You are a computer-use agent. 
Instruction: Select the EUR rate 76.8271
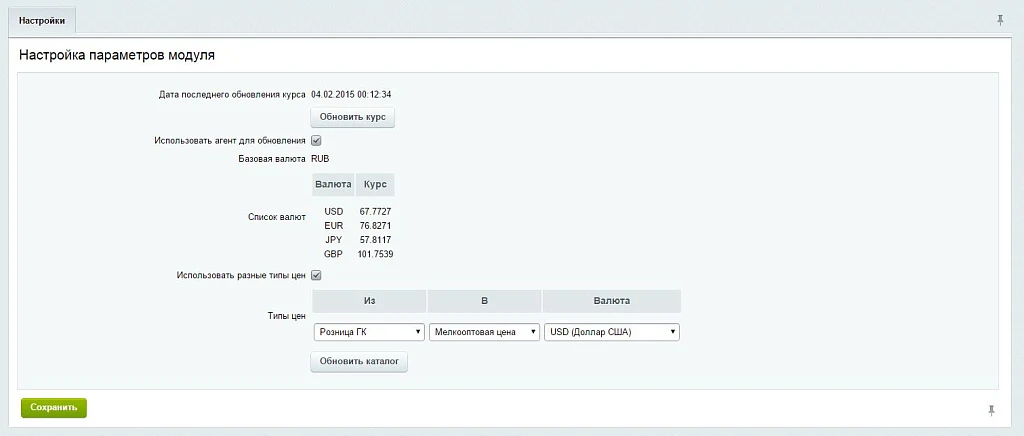tap(376, 226)
